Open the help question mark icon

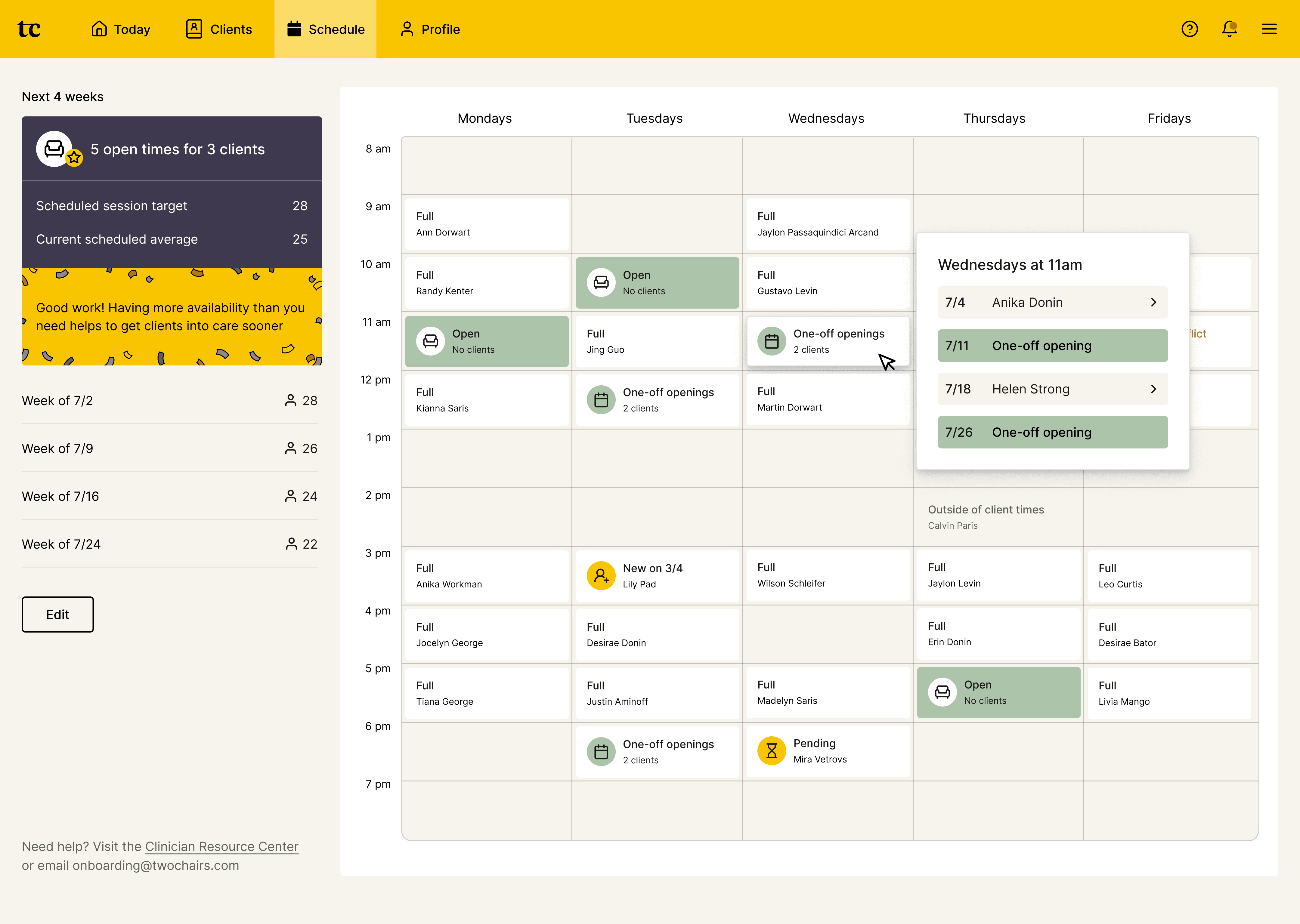[1190, 29]
